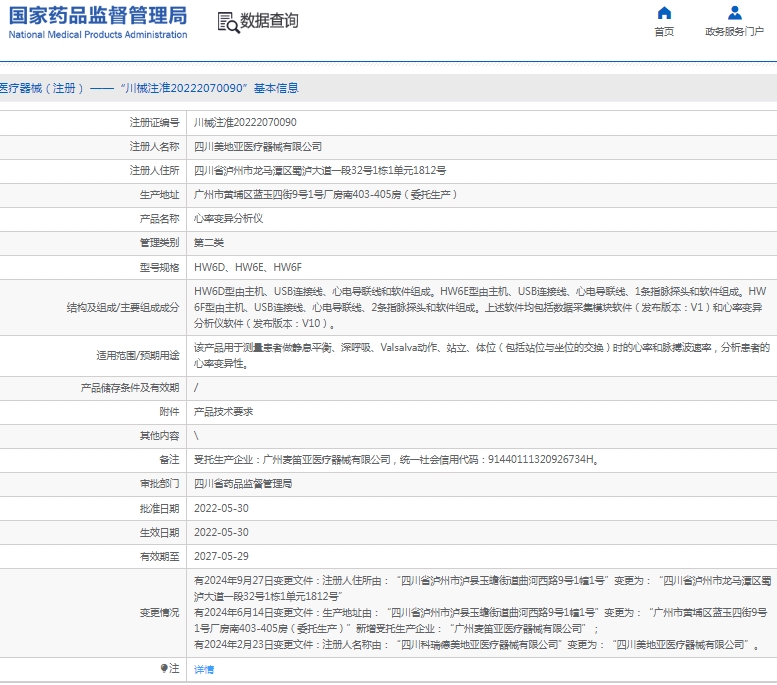This screenshot has height=685, width=777.
Task: Click National Medical Products Administration text
Action: click(98, 35)
